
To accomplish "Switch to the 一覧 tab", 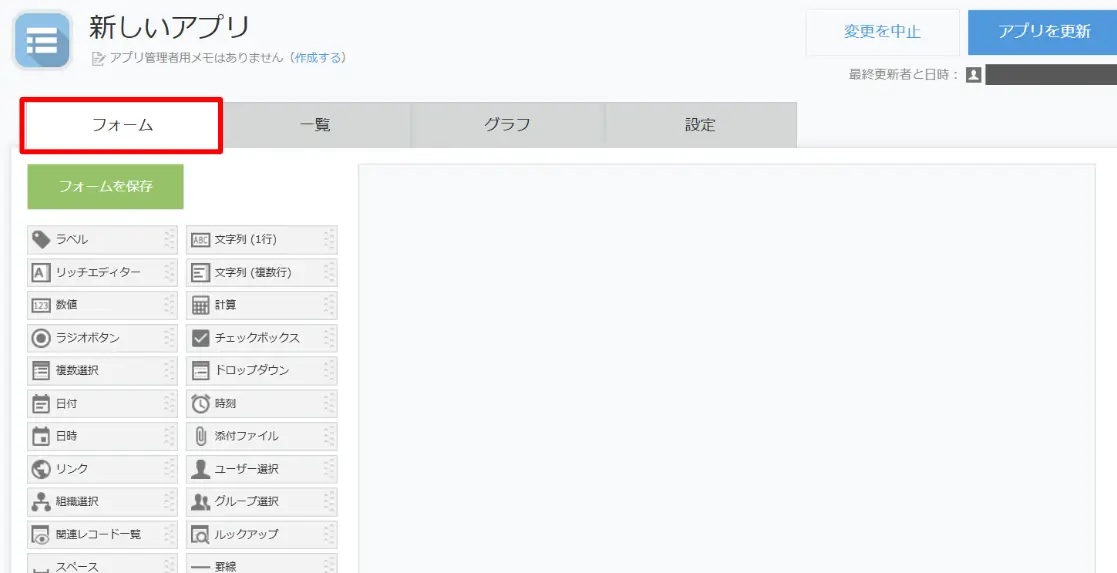I will [315, 125].
